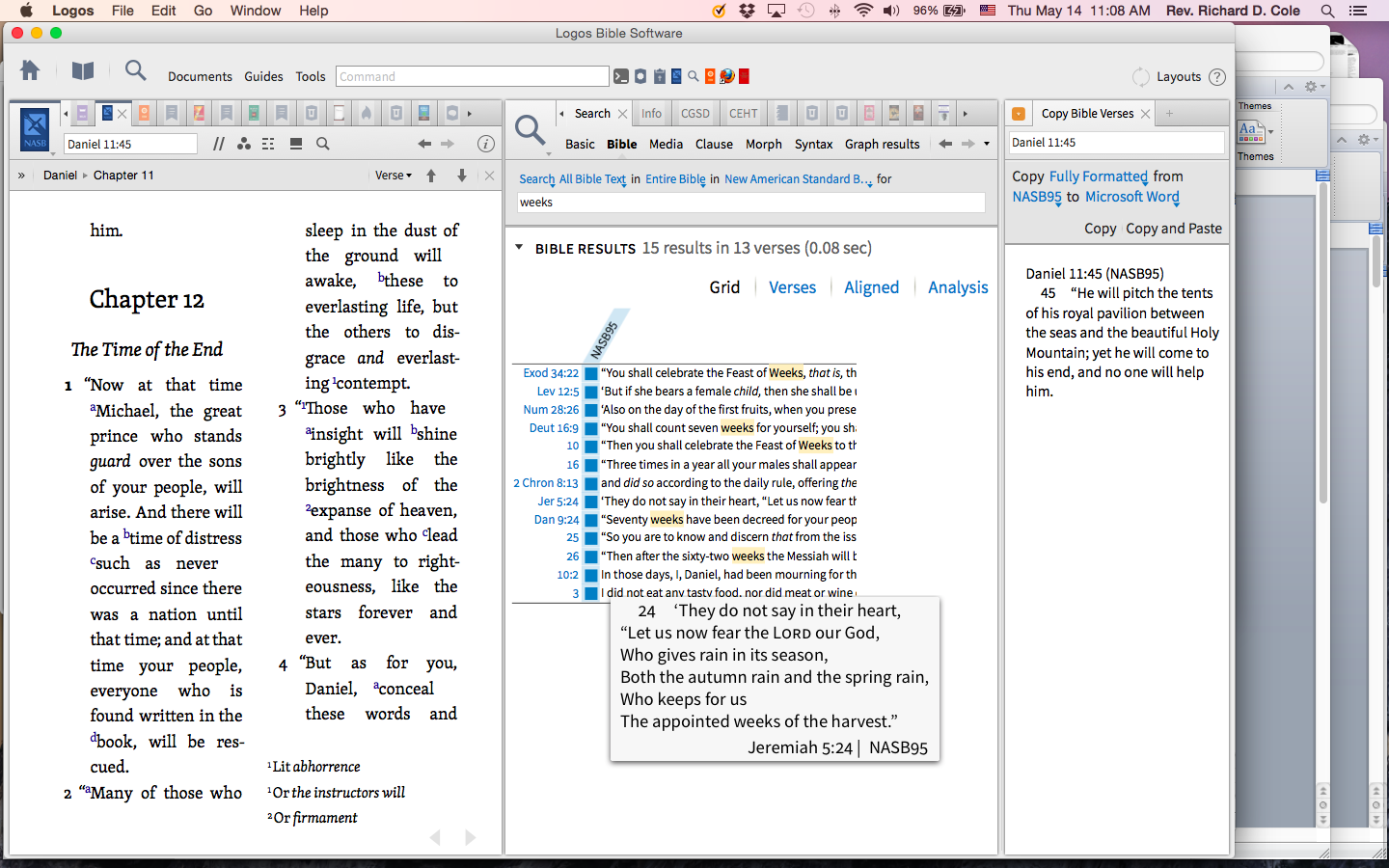Click the Copy and Paste button
The image size is (1389, 868).
pos(1174,229)
